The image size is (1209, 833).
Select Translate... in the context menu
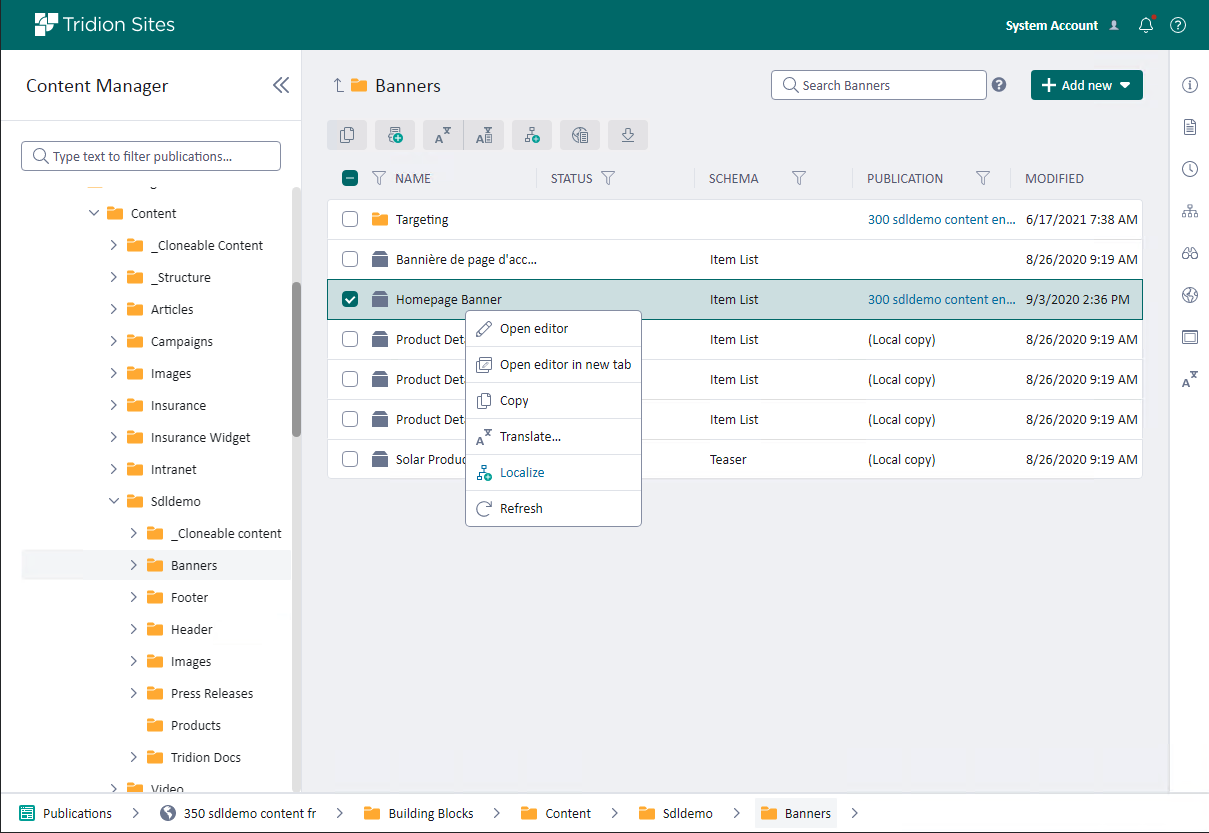530,436
